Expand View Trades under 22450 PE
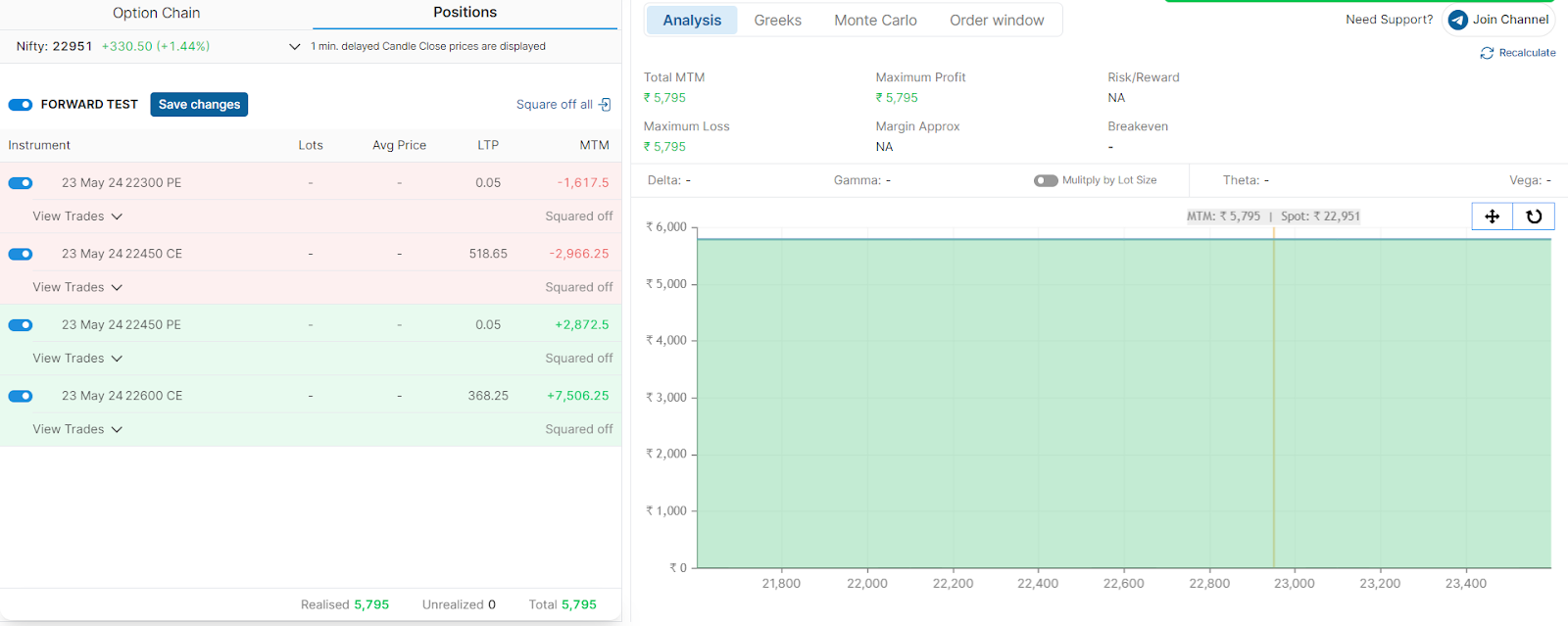 click(x=77, y=359)
